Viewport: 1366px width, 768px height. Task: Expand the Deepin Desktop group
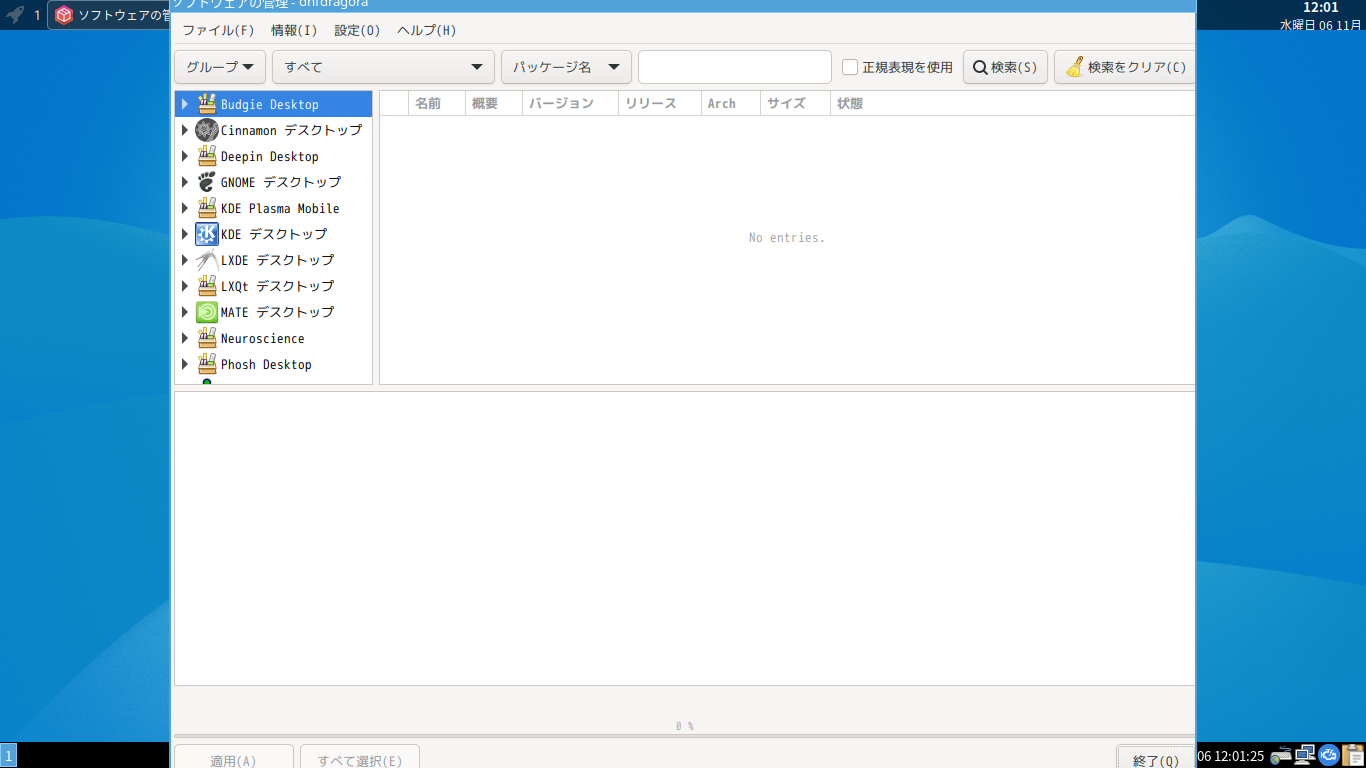tap(185, 156)
